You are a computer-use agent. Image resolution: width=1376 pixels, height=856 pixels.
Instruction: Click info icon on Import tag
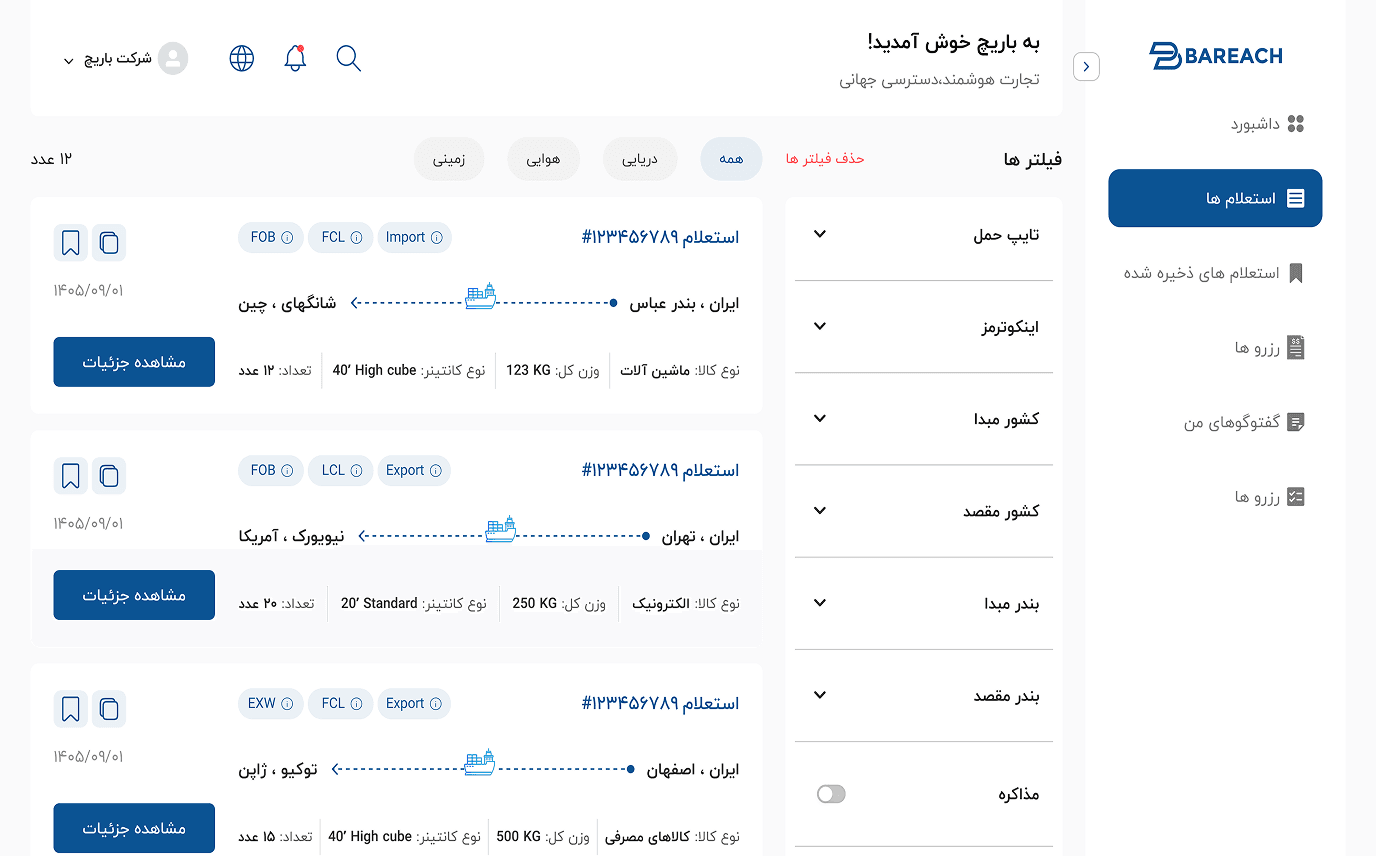tap(436, 238)
